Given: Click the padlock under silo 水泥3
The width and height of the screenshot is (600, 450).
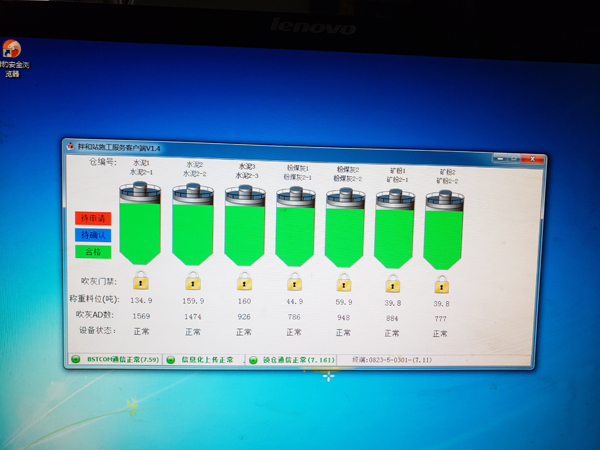Looking at the screenshot, I should [244, 282].
